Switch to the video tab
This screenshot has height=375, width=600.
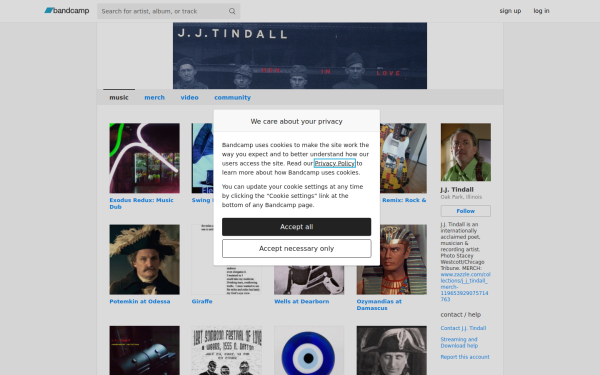click(x=189, y=98)
